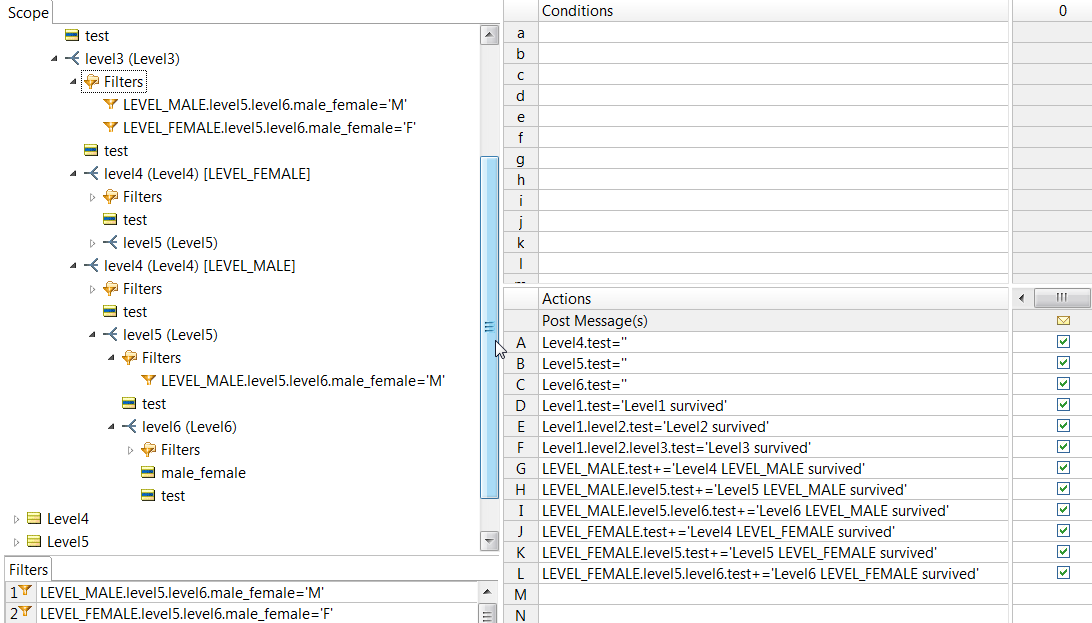Click the Actions horizontal scrollbar thumb
1092x623 pixels.
coord(1062,298)
